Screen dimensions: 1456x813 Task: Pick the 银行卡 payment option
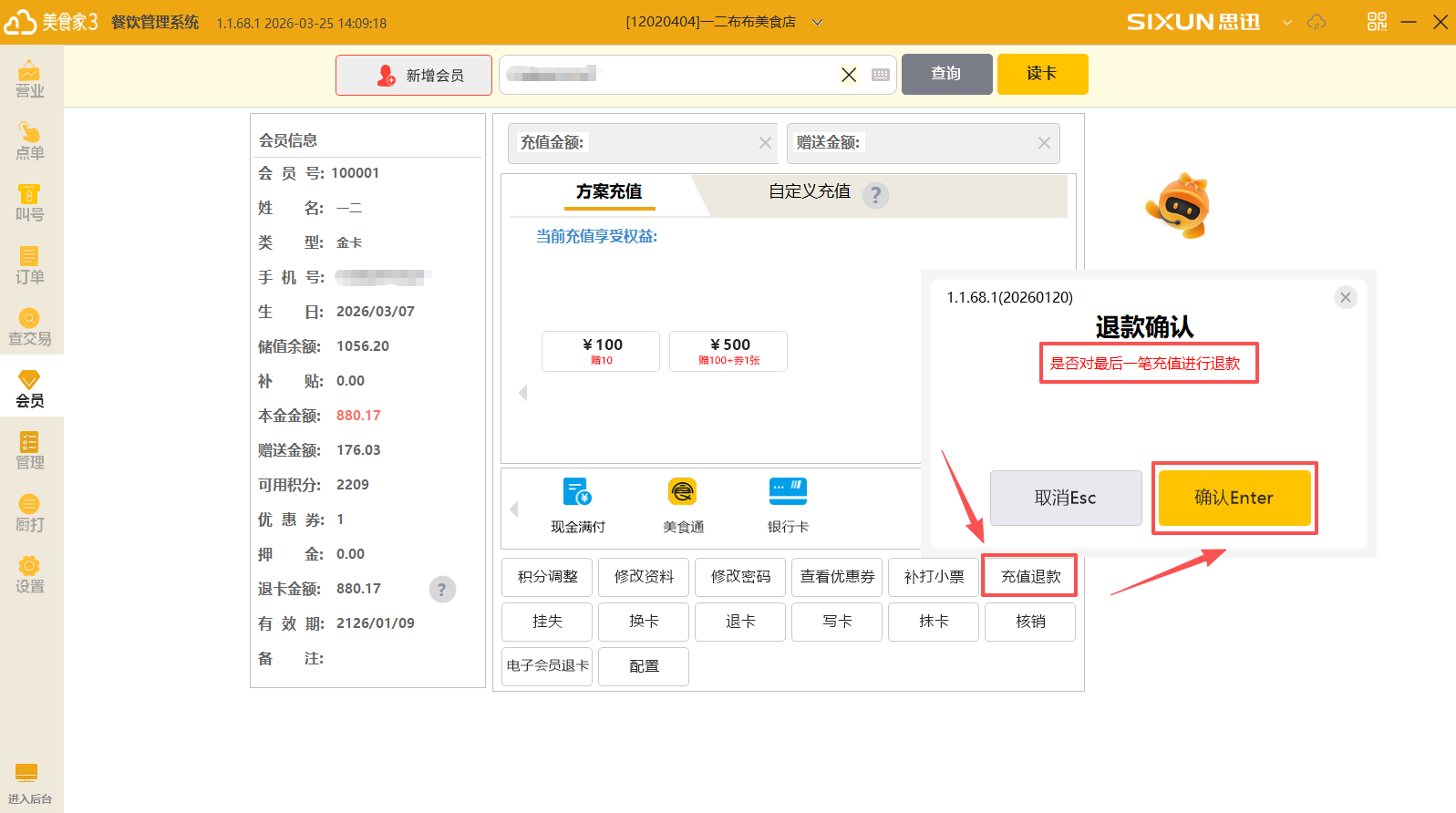coord(788,506)
